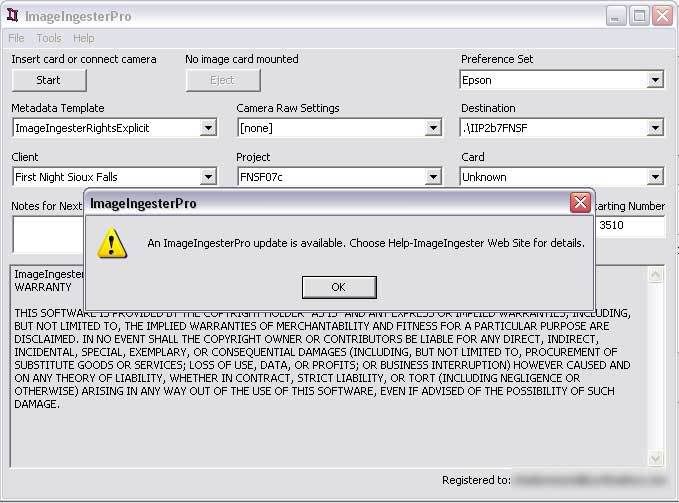Expand the Card dropdown arrow

click(x=655, y=177)
